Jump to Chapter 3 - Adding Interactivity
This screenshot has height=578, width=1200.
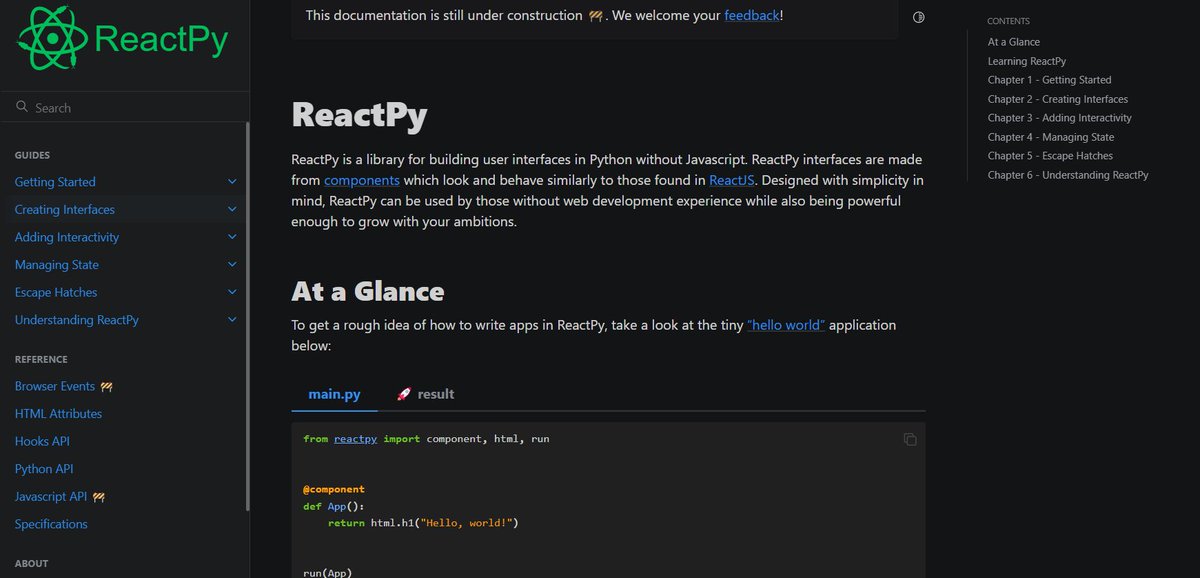pyautogui.click(x=1060, y=118)
